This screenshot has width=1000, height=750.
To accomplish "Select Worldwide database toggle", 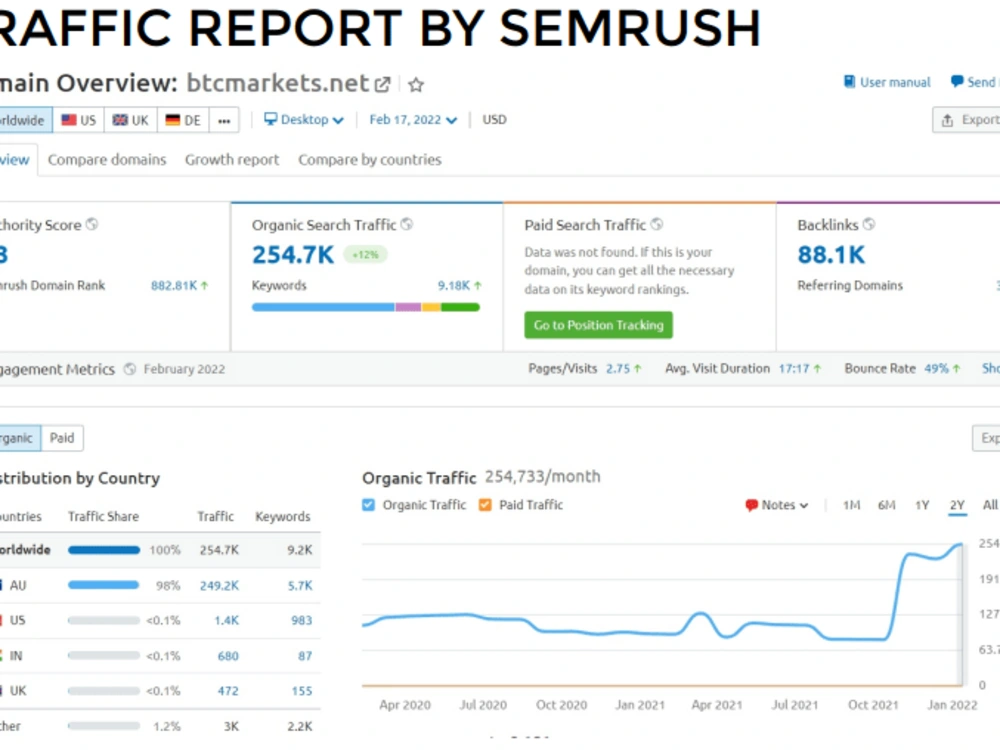I will point(26,120).
